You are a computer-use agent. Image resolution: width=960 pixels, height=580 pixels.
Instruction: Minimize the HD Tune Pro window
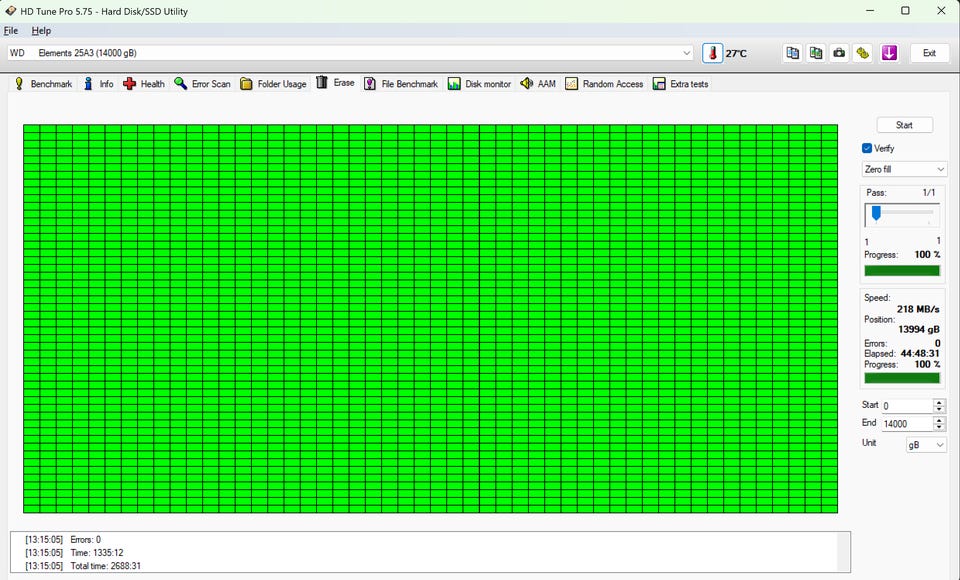coord(869,10)
